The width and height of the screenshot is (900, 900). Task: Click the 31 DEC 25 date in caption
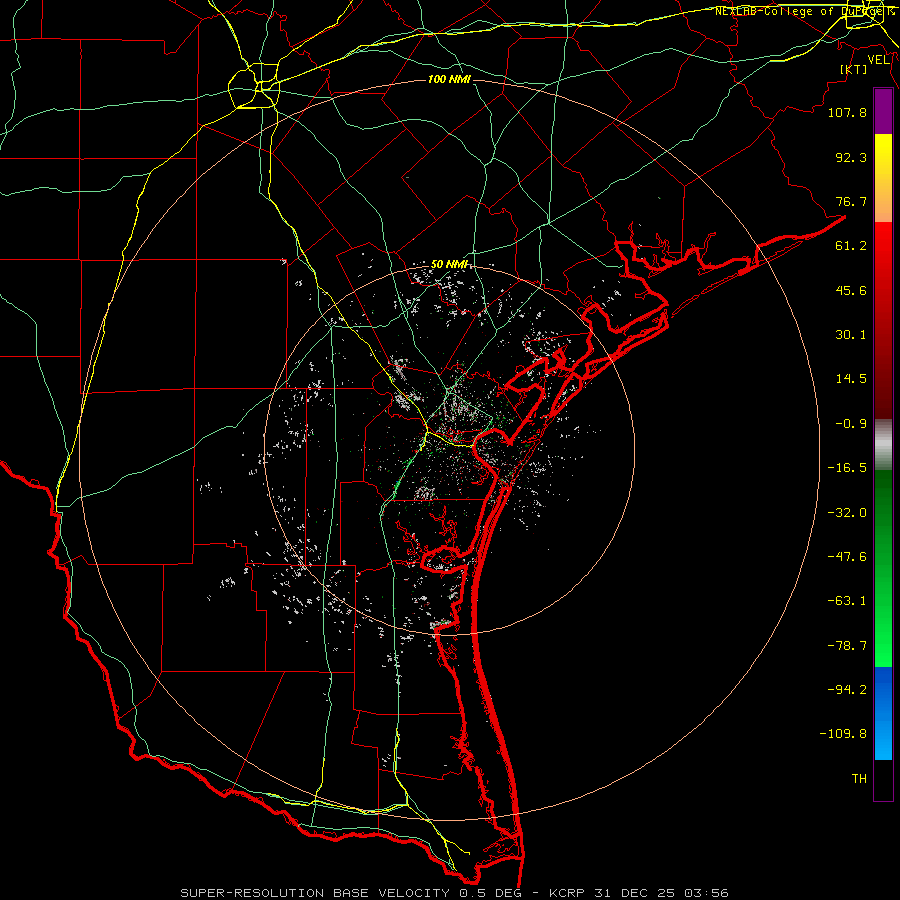click(x=632, y=893)
